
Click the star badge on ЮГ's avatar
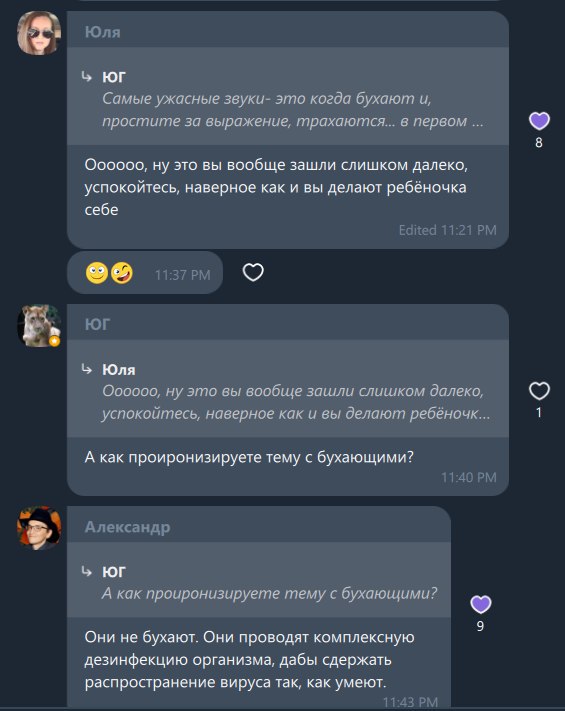54,341
